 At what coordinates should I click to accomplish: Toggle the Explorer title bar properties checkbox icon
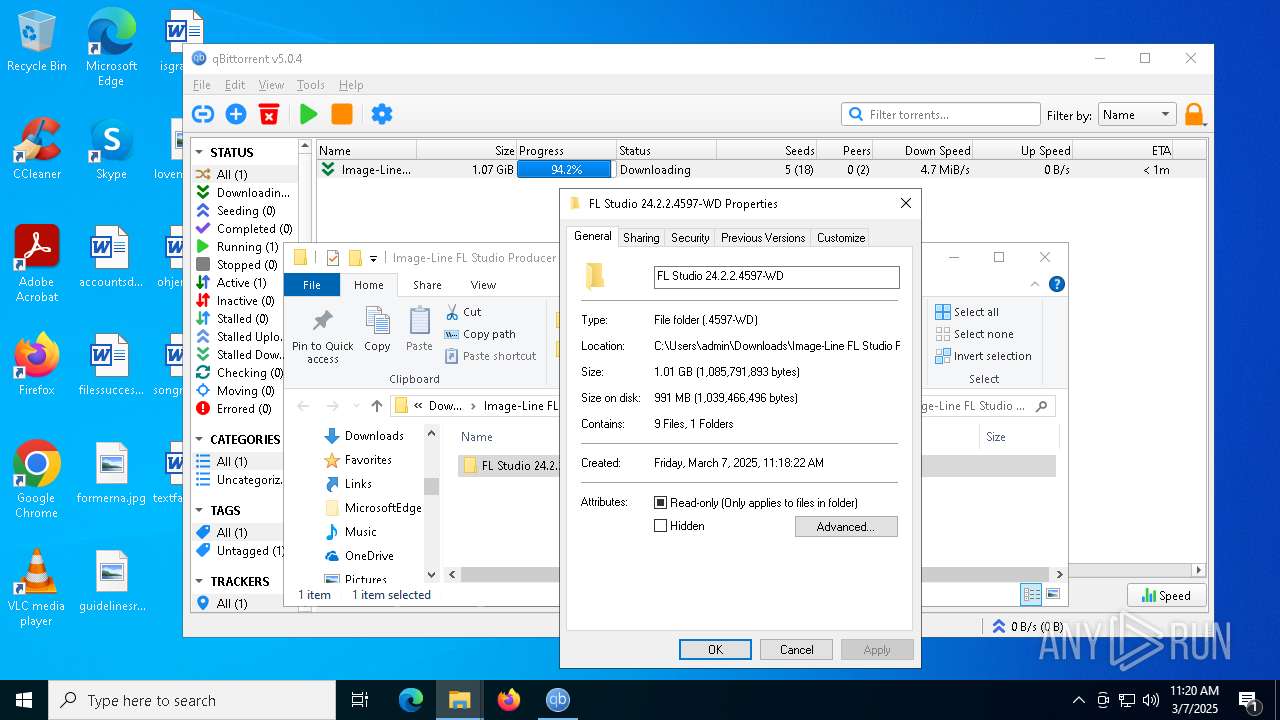coord(333,258)
